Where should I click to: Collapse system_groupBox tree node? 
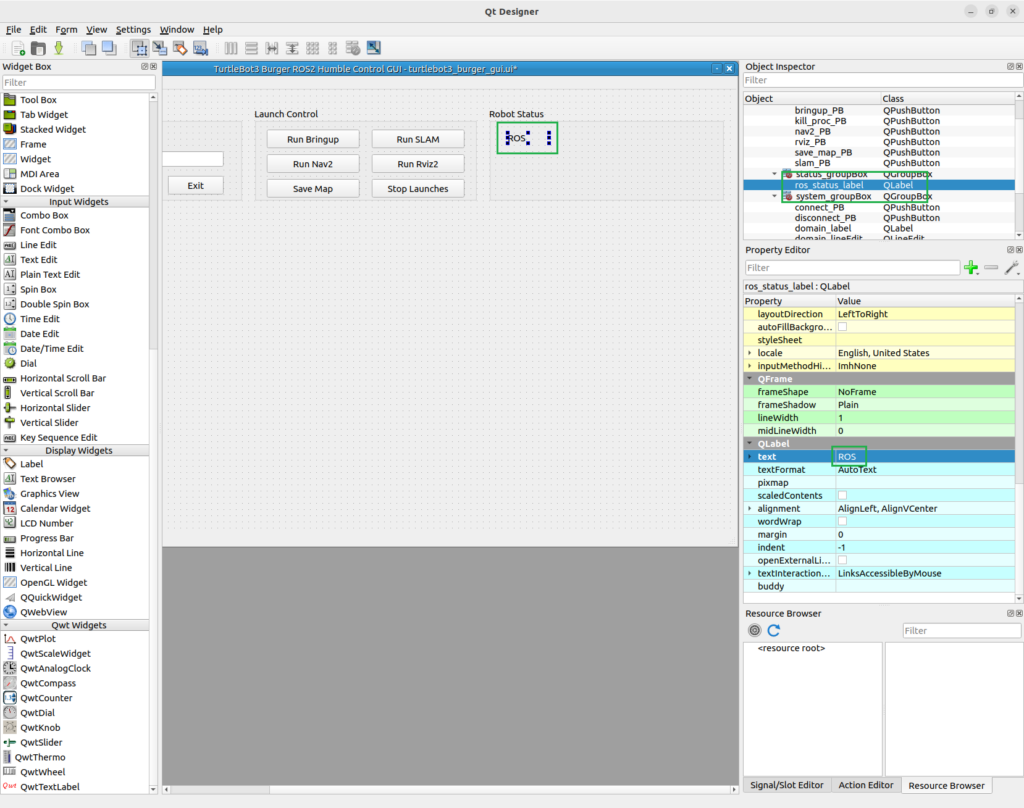(775, 196)
